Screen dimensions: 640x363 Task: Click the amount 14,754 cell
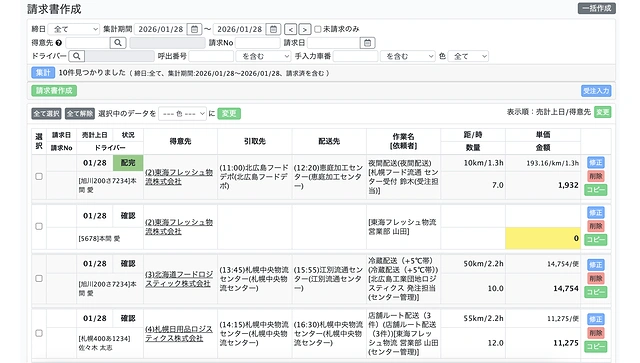pyautogui.click(x=543, y=288)
